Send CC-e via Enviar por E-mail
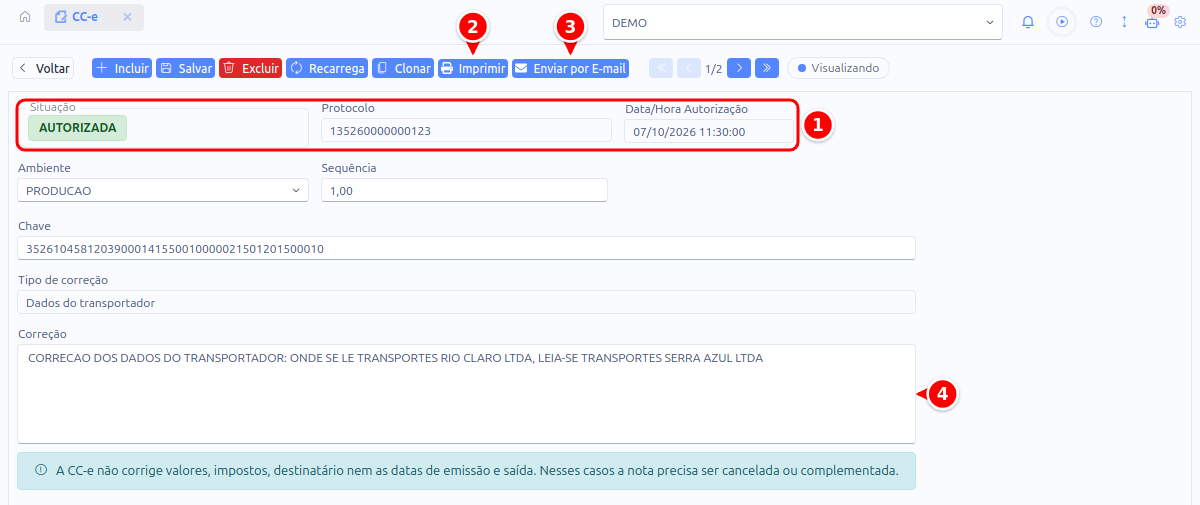This screenshot has width=1200, height=505. pyautogui.click(x=570, y=68)
